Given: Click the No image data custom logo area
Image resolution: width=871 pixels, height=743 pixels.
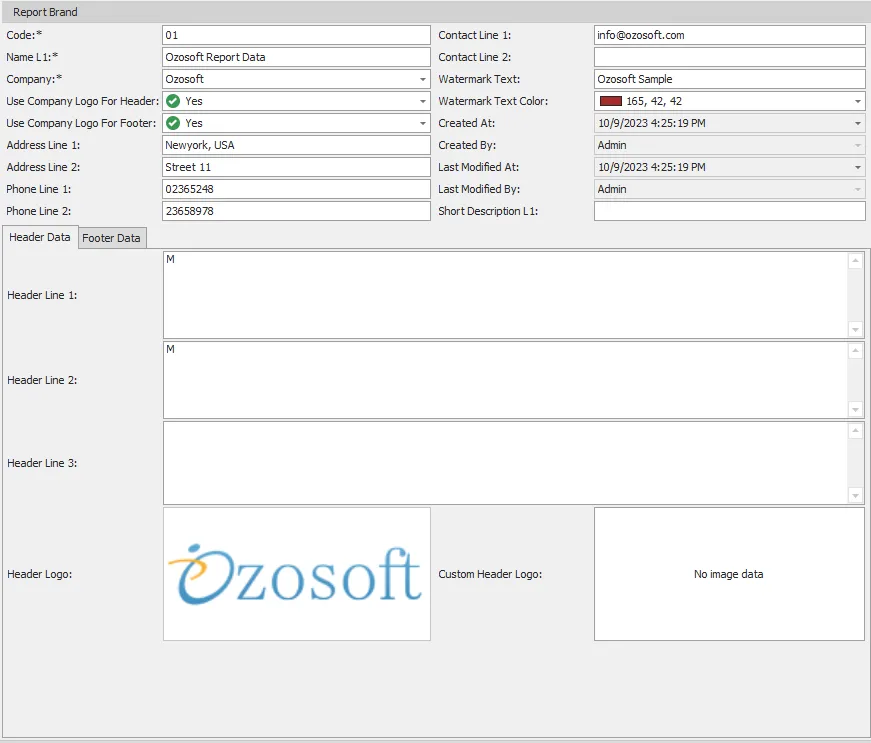Looking at the screenshot, I should point(729,573).
